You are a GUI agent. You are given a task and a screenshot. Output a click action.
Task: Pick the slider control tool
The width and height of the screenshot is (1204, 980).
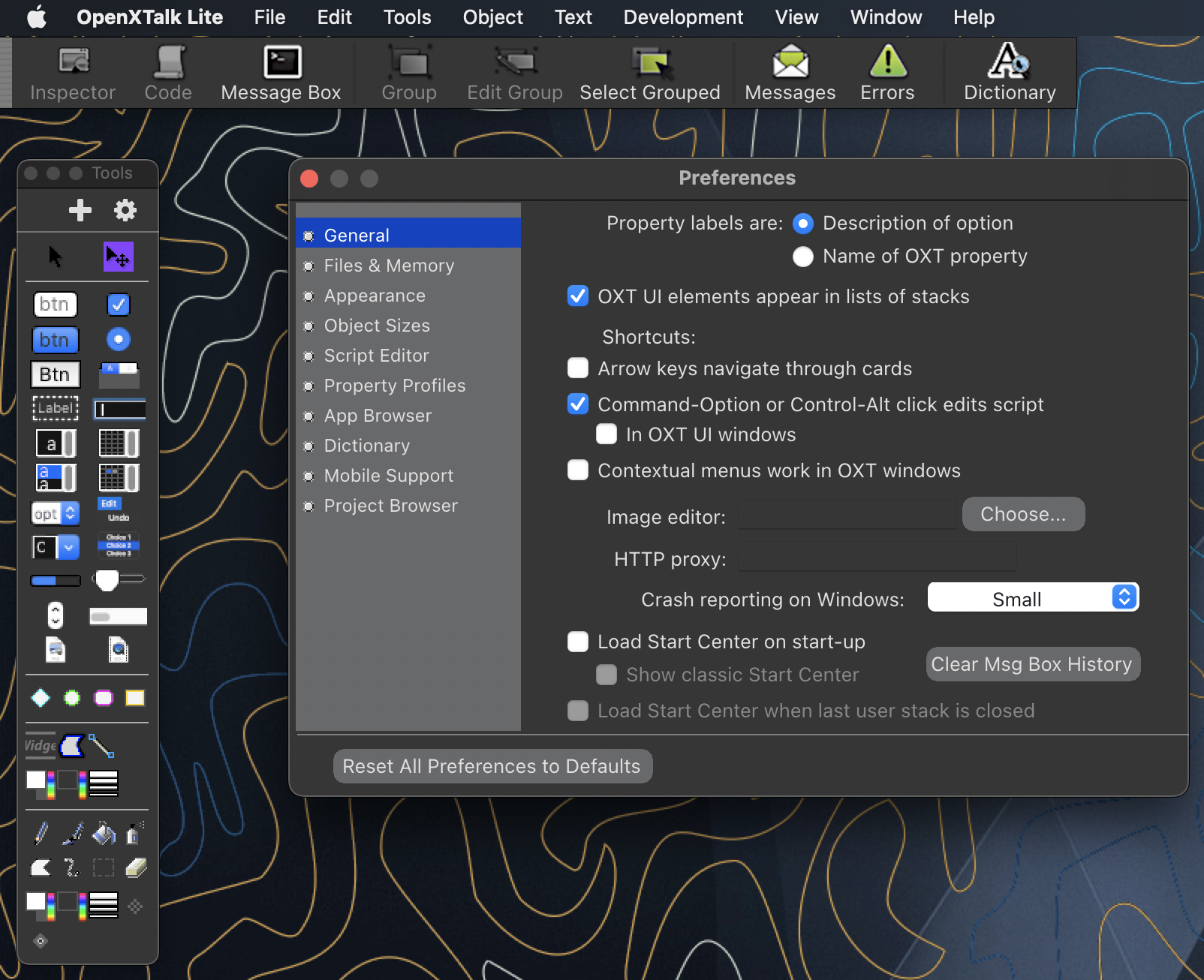coord(119,580)
